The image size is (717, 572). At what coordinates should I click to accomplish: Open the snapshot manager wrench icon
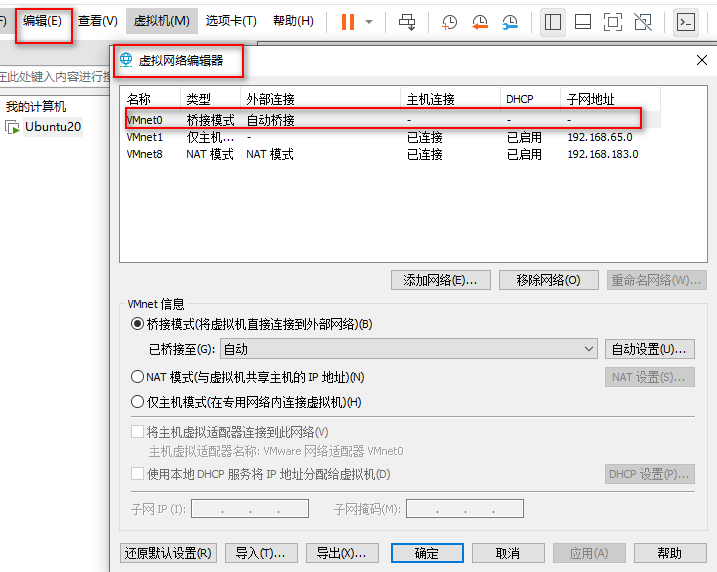click(x=510, y=21)
